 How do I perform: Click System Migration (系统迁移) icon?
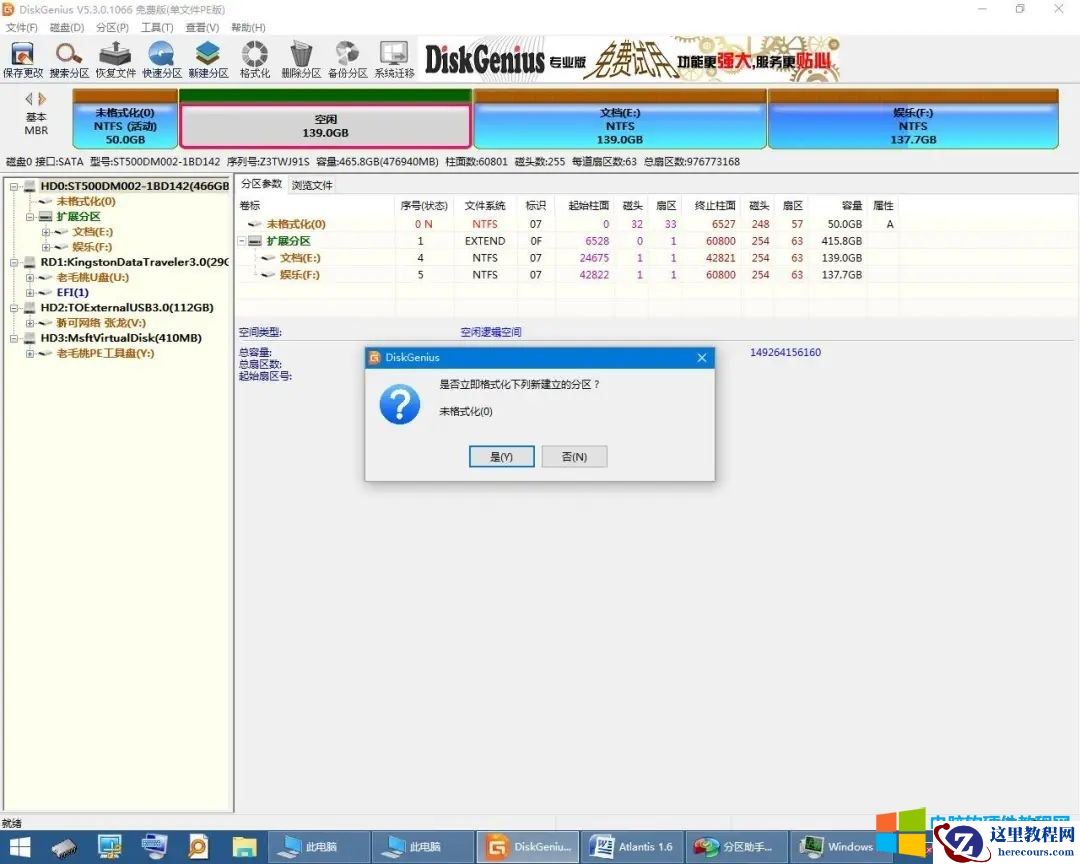point(394,59)
